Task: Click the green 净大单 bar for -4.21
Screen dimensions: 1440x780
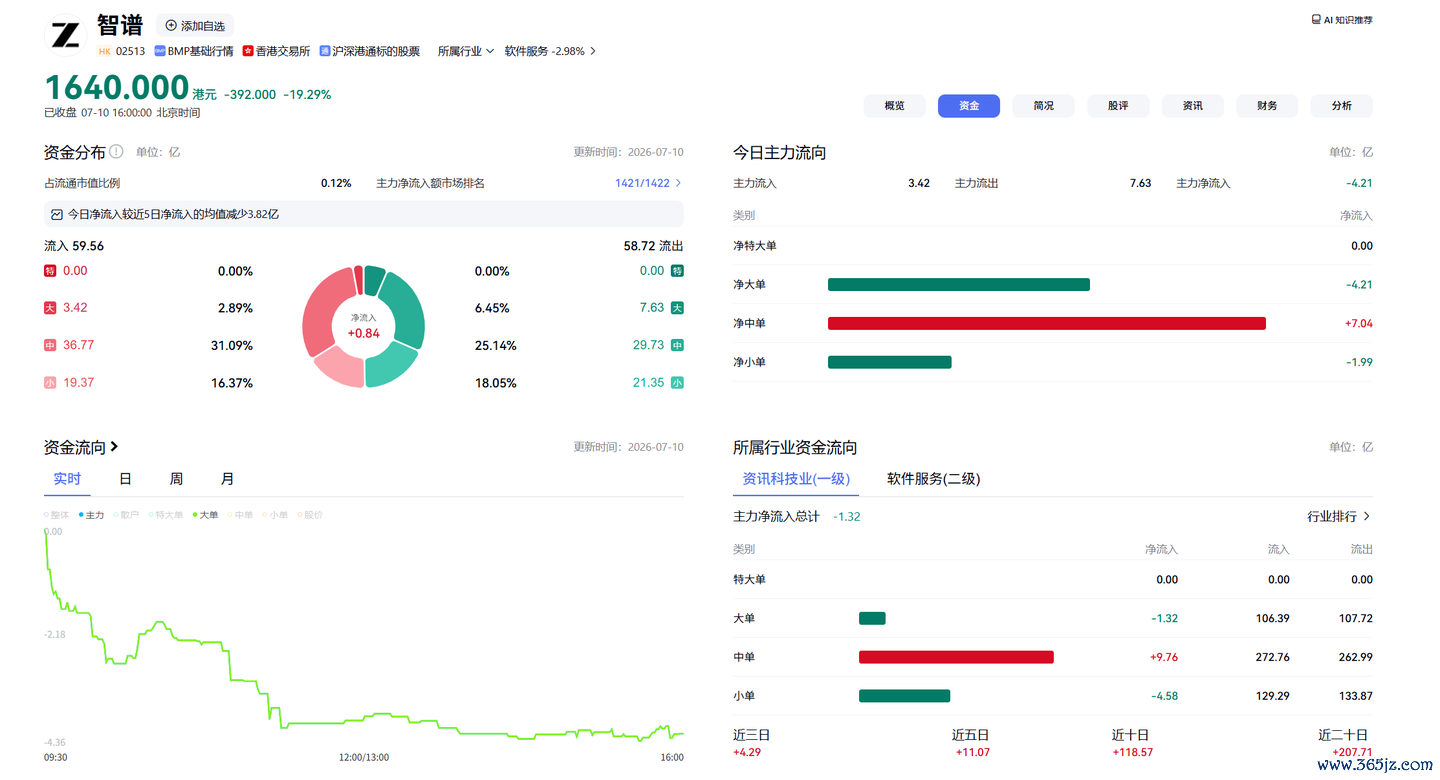Action: [959, 285]
